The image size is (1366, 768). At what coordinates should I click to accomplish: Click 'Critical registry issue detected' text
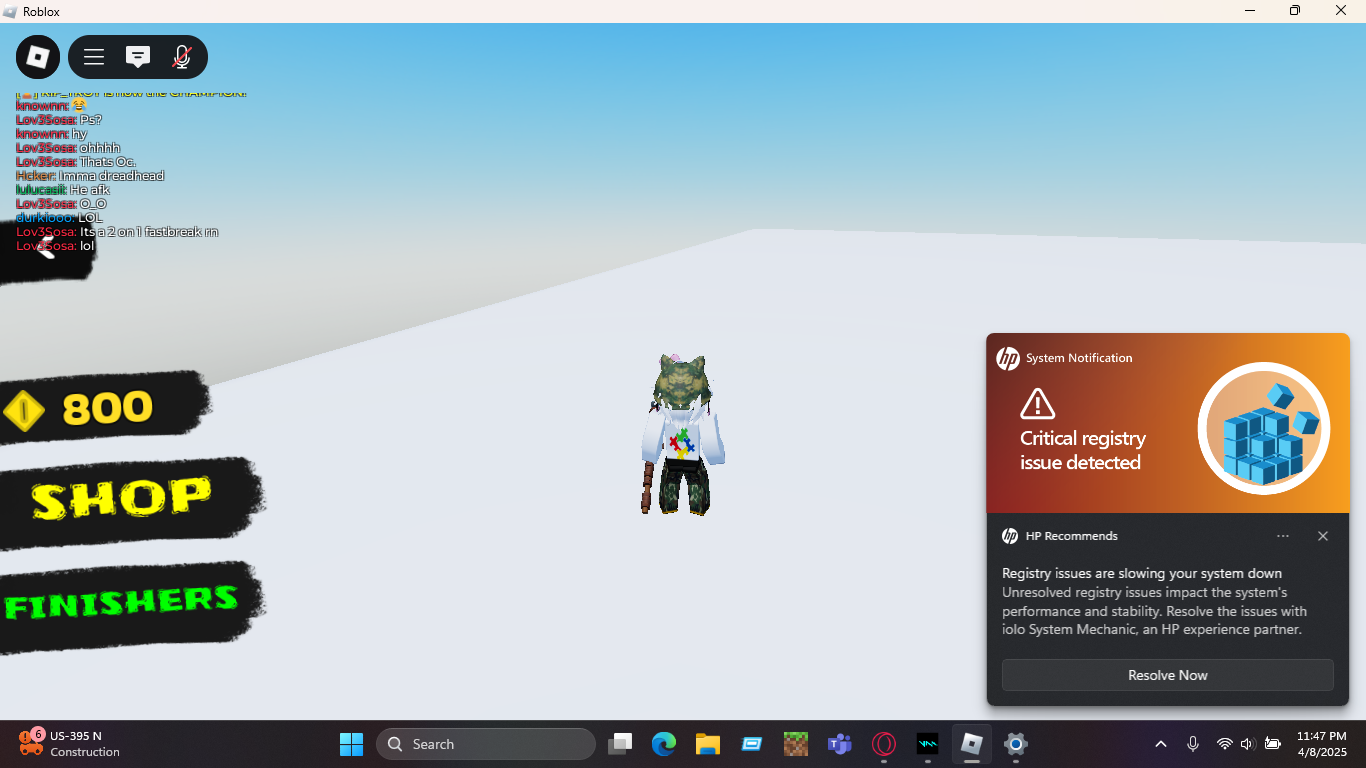click(1082, 450)
